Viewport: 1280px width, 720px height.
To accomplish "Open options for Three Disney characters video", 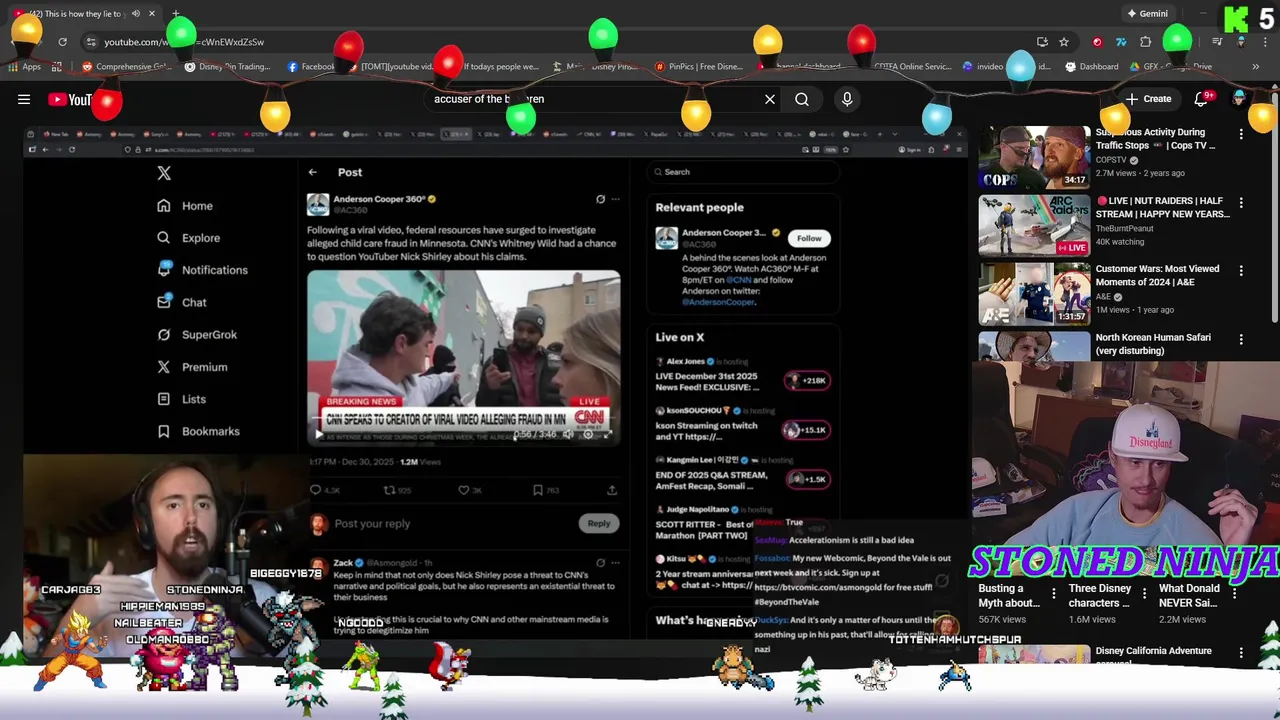I will [x=1144, y=593].
